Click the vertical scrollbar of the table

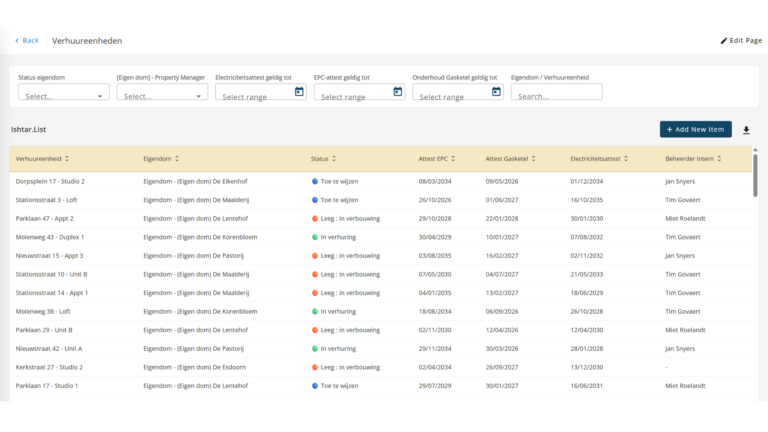coord(754,180)
